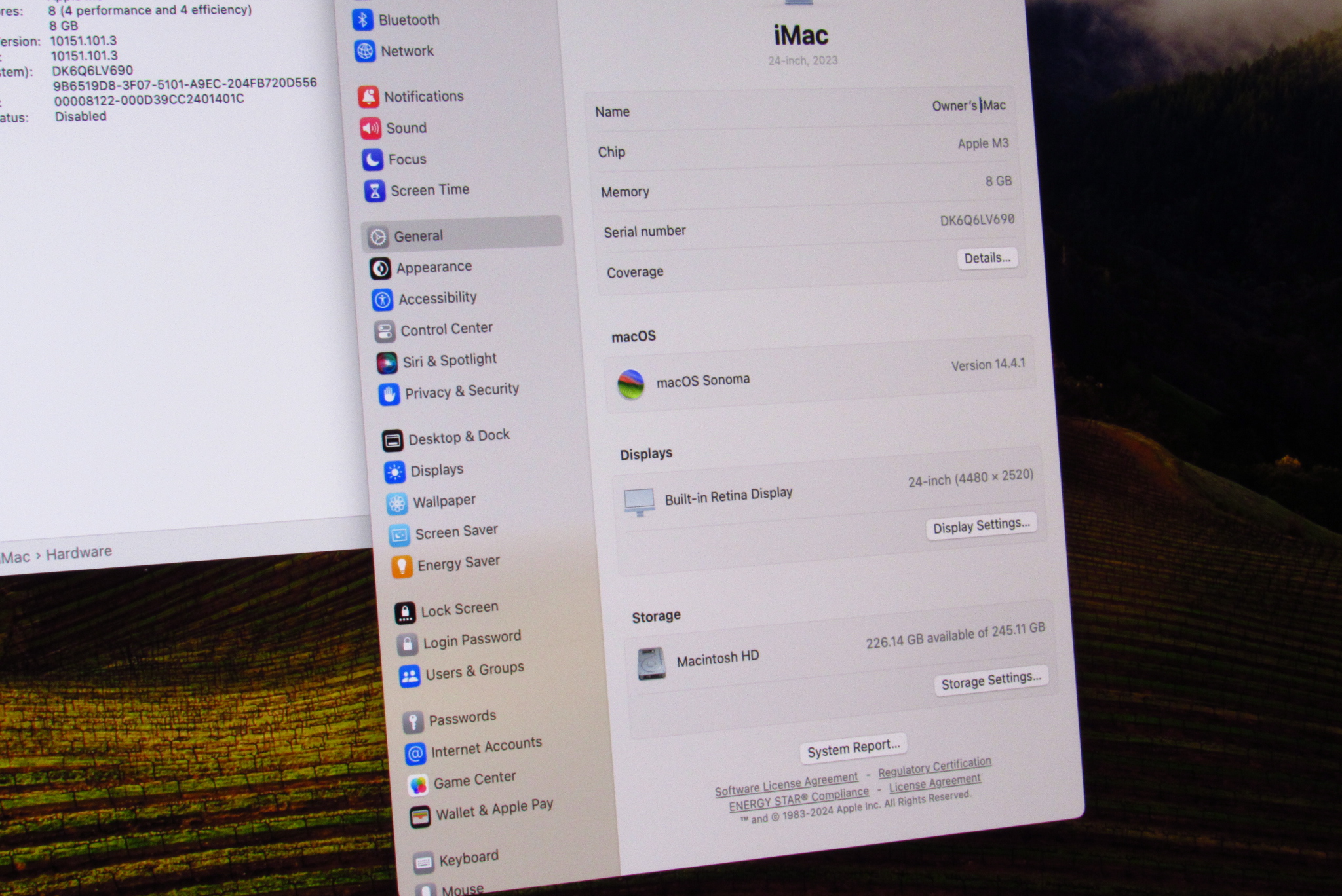Viewport: 1342px width, 896px height.
Task: Open the Siri & Spotlight icon
Action: click(387, 362)
